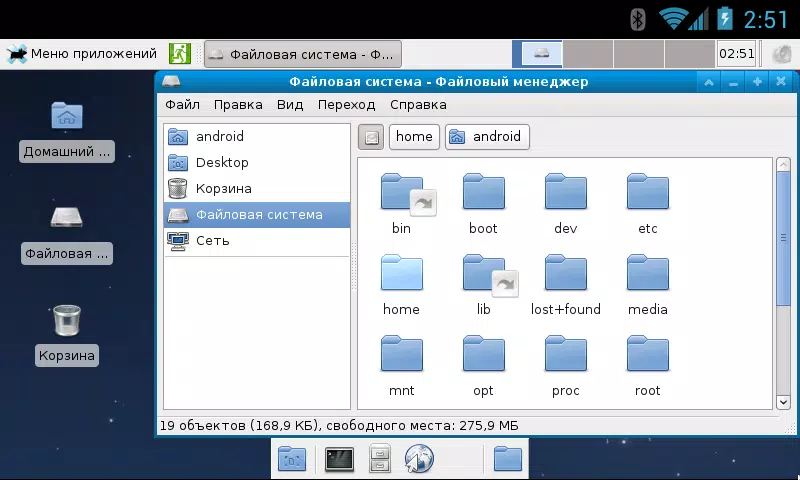The width and height of the screenshot is (800, 480).
Task: Click the home path button
Action: pyautogui.click(x=414, y=137)
